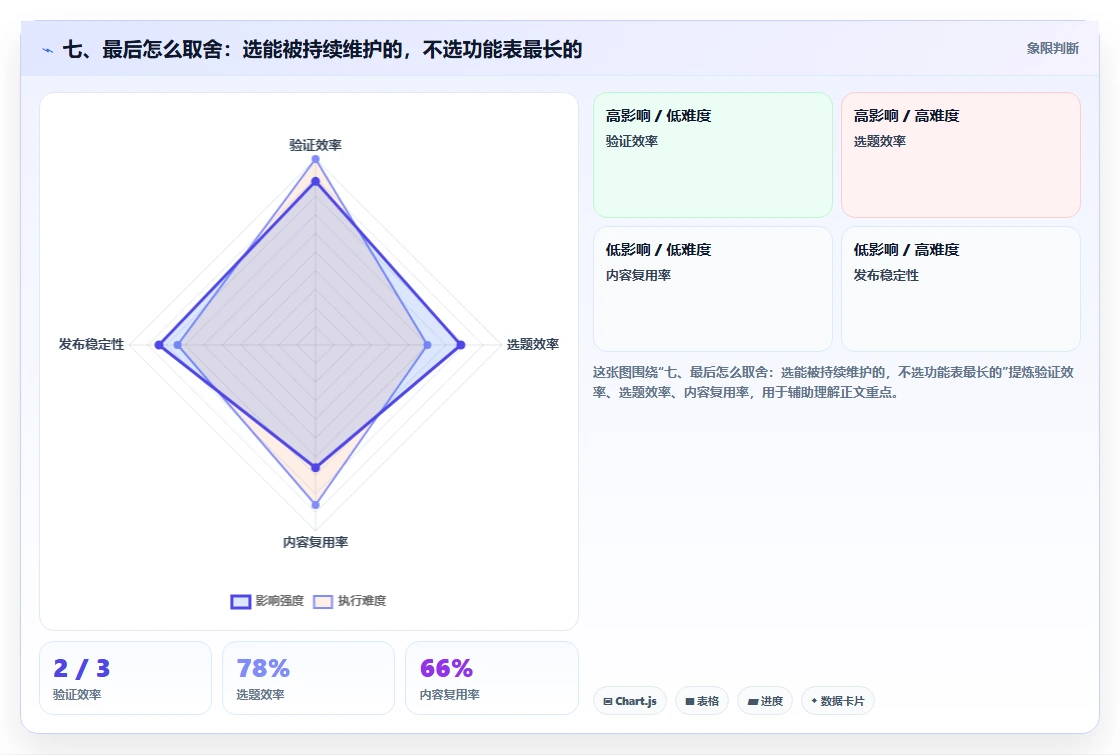Click the lightning icon beside the section title
Viewport: 1120px width, 755px height.
click(48, 50)
